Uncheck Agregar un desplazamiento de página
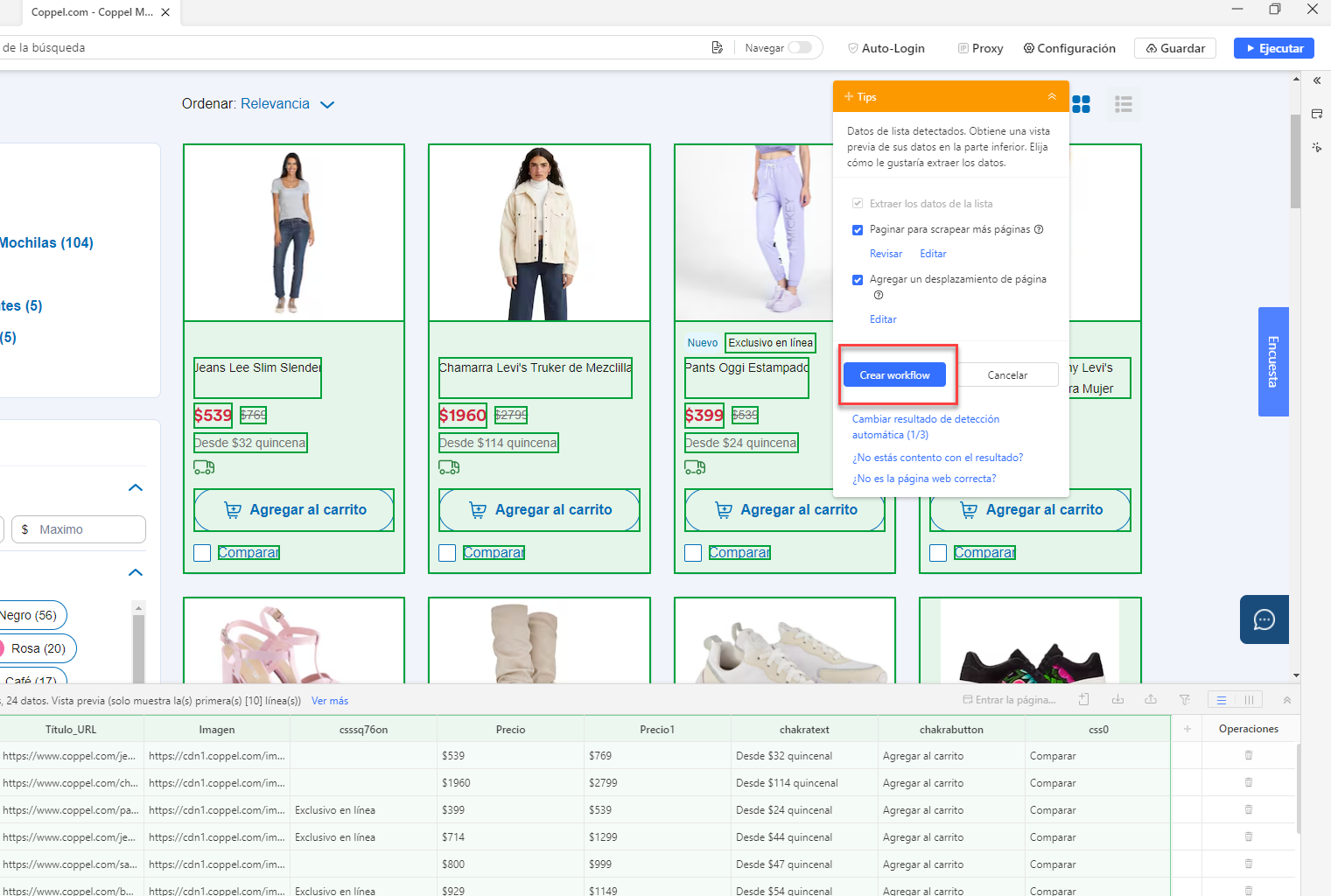 coord(858,280)
